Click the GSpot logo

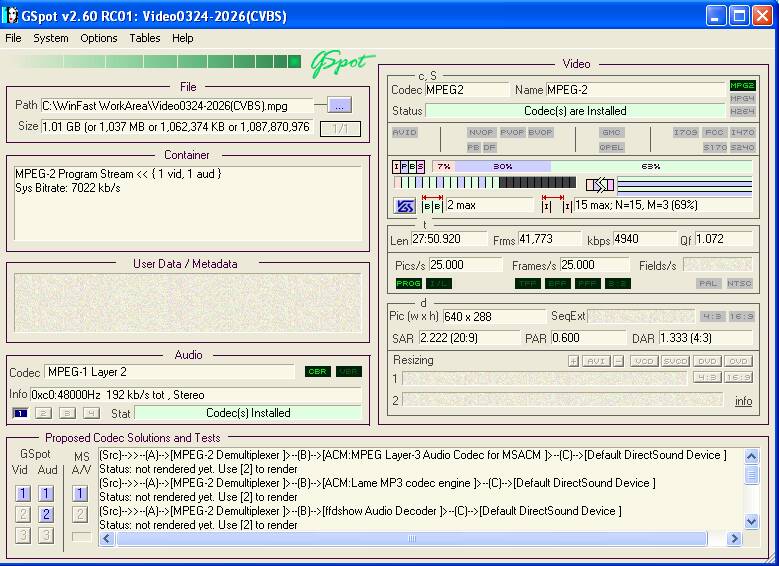(341, 64)
